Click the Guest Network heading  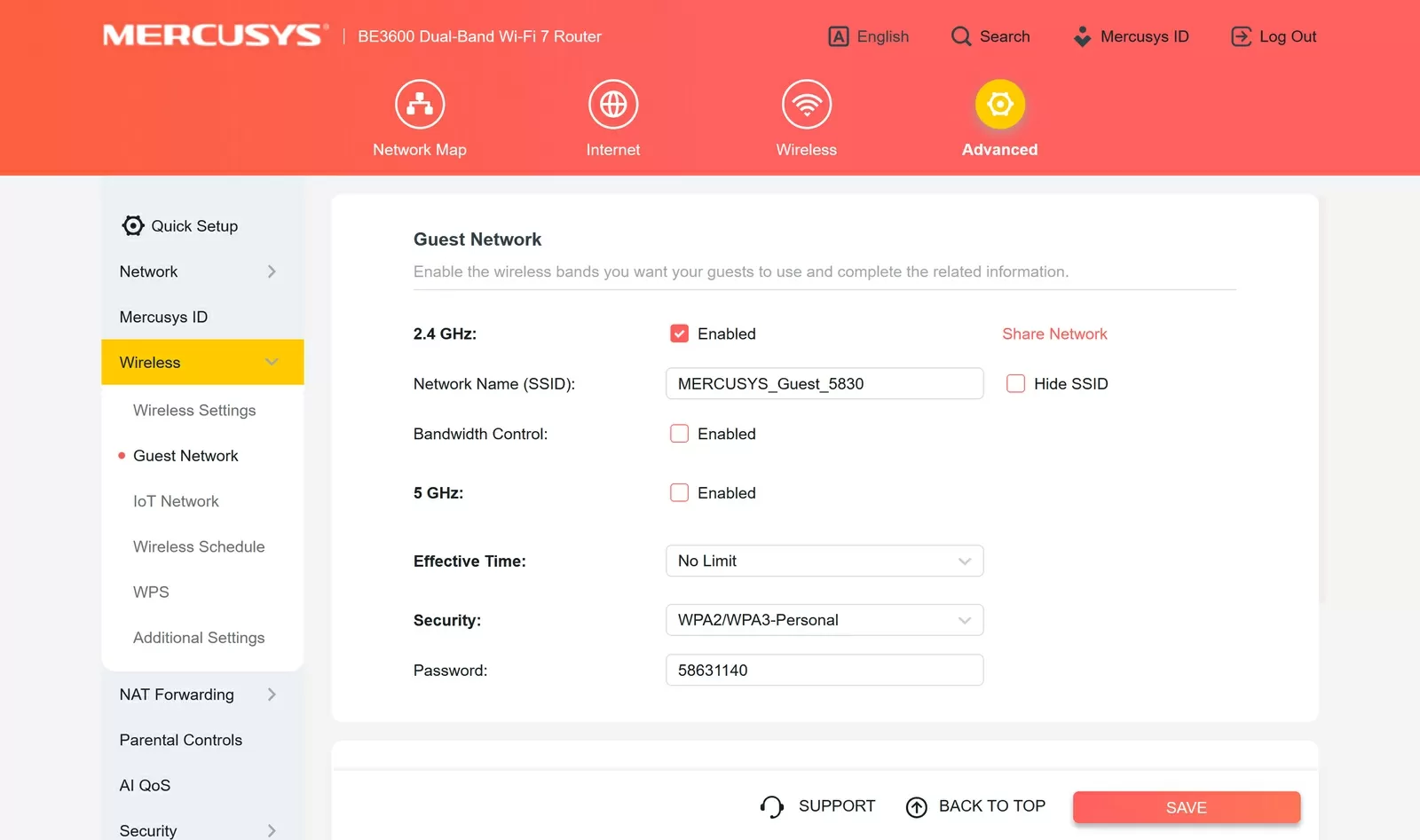pyautogui.click(x=477, y=239)
